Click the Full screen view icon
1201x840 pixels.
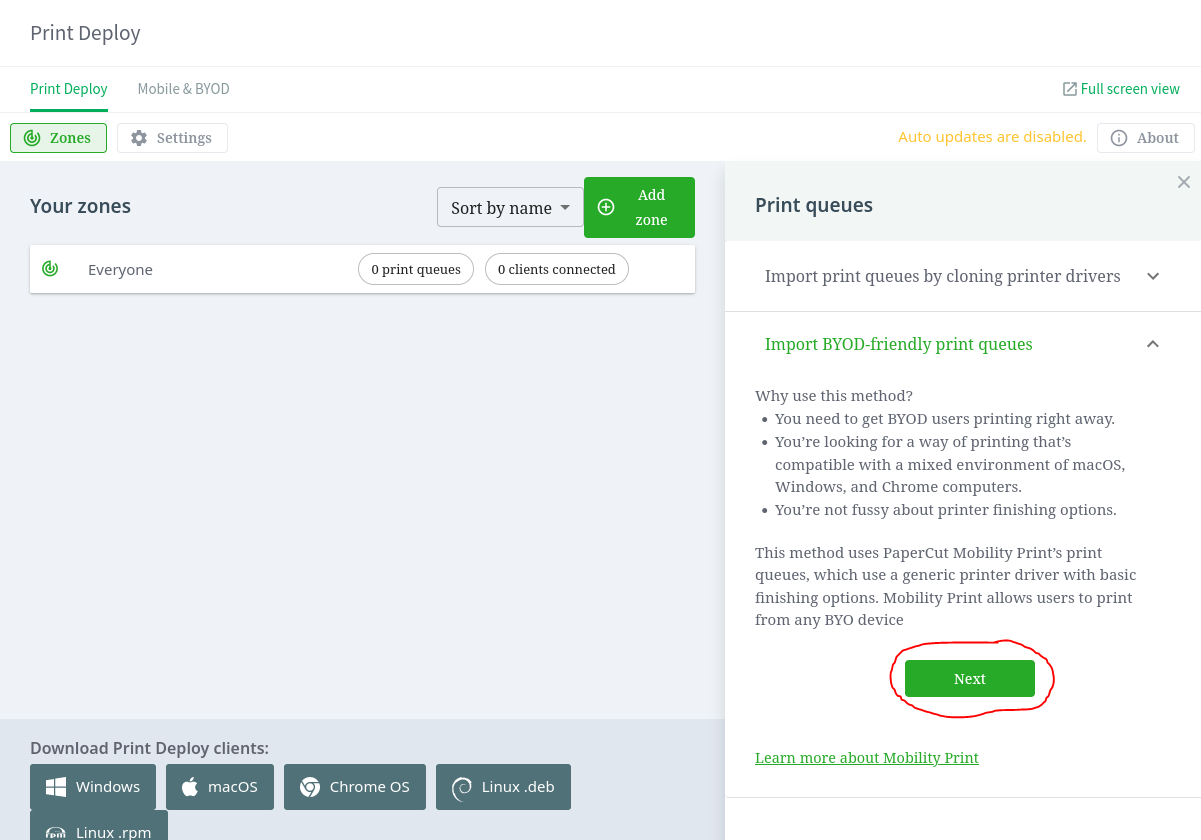tap(1070, 89)
